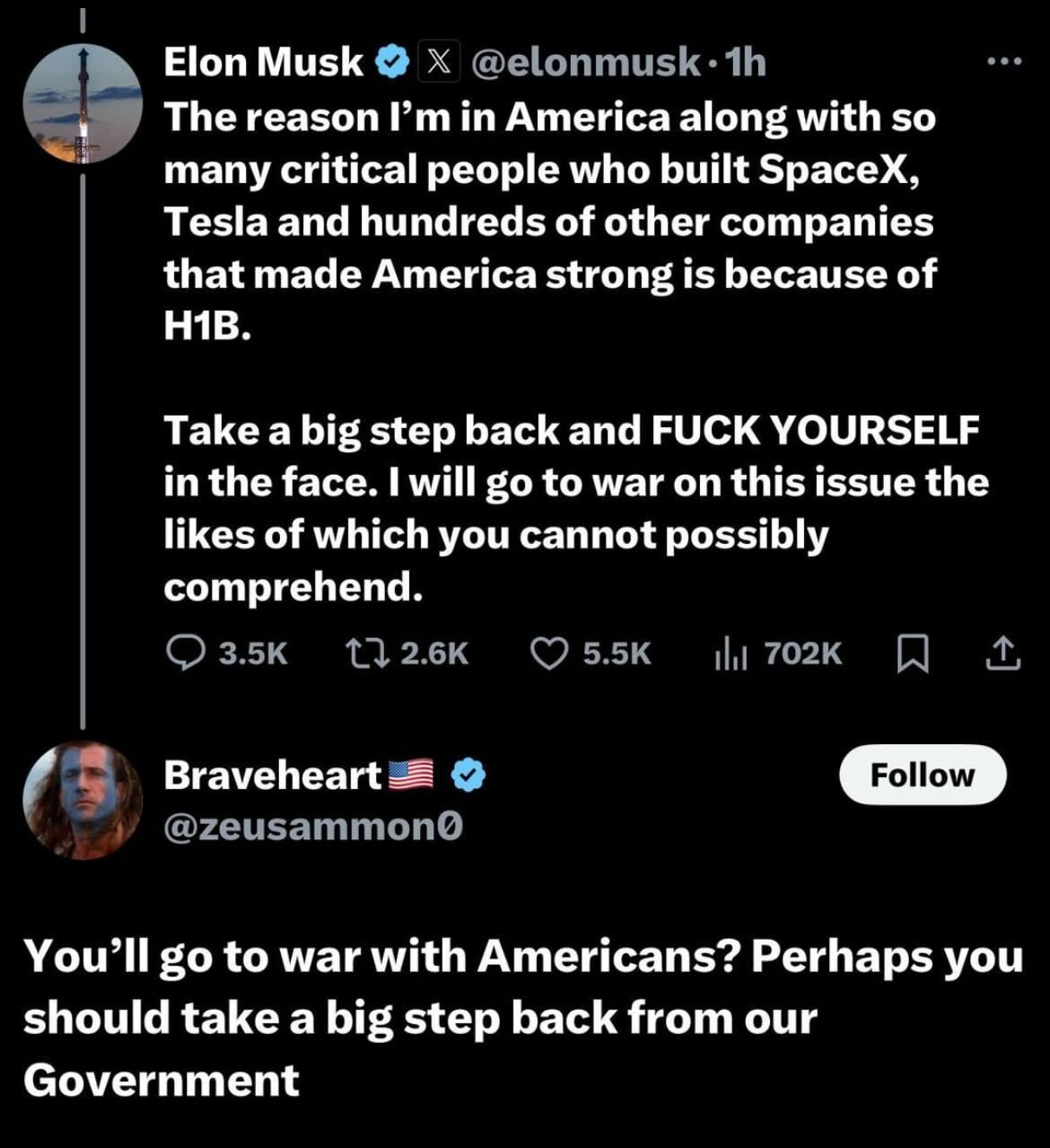Open Elon Musk's profile picture
This screenshot has height=1148, width=1050.
tap(83, 104)
